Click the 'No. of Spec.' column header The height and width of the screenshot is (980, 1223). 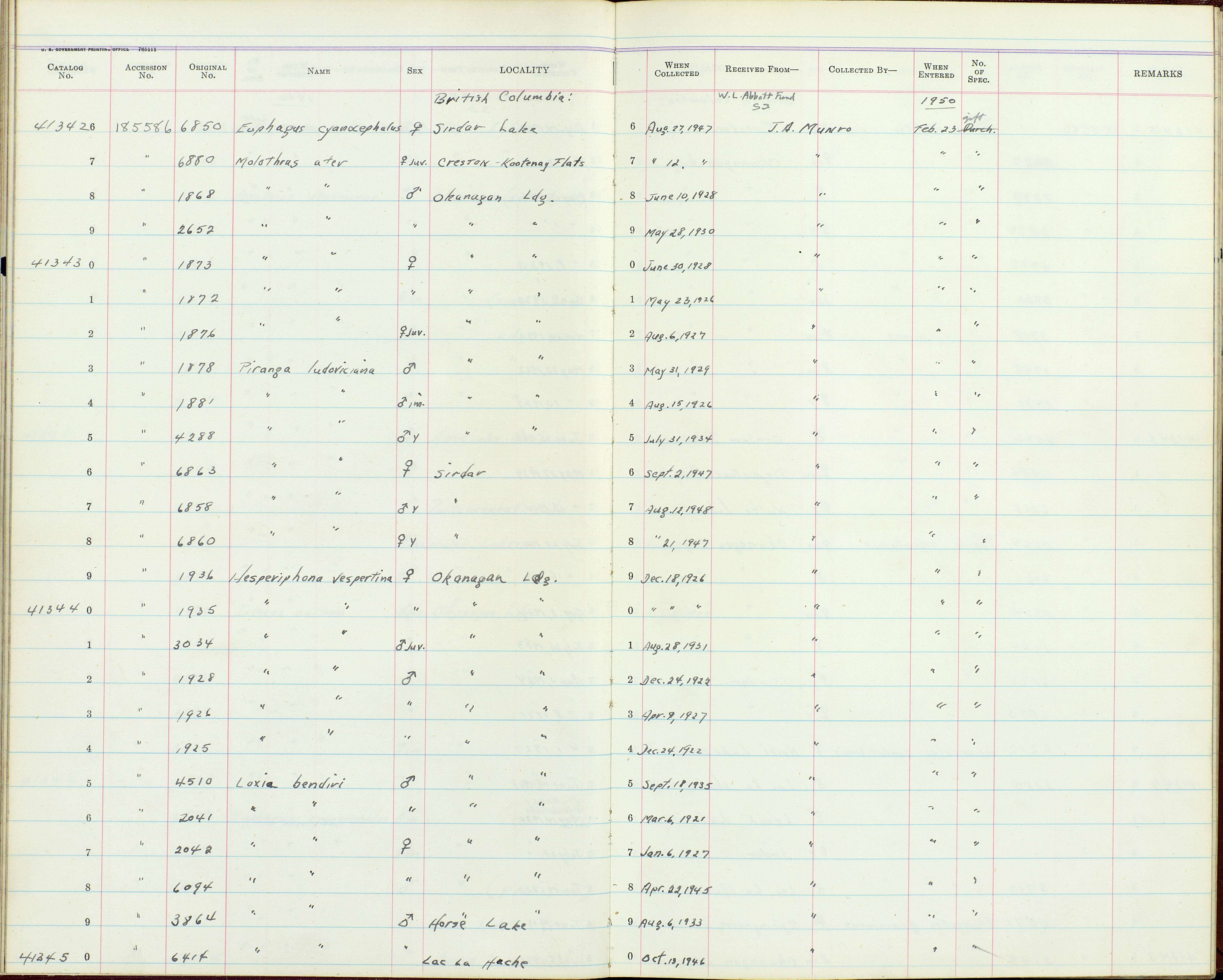pyautogui.click(x=979, y=72)
